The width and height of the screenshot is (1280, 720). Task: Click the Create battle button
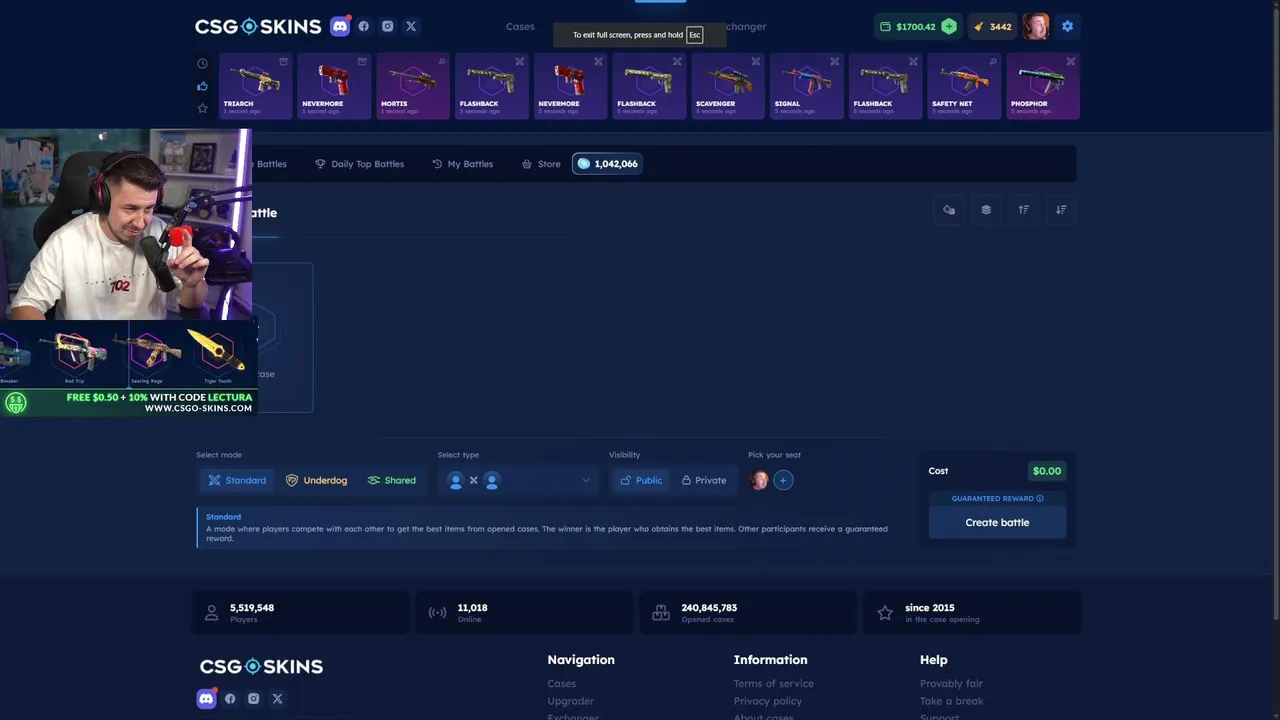[997, 523]
